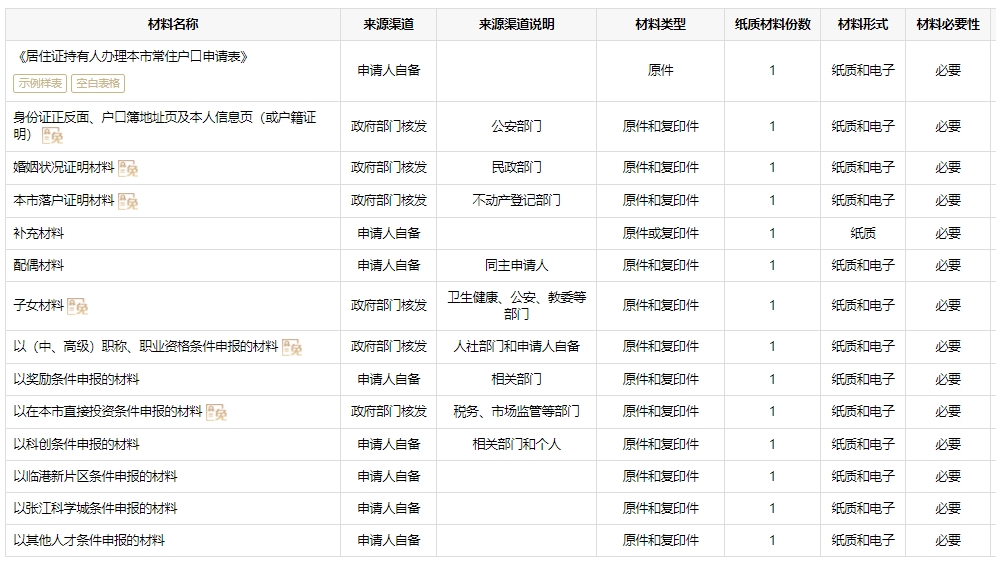This screenshot has width=996, height=563.
Task: Click the 民政部门 source description cell
Action: (516, 167)
